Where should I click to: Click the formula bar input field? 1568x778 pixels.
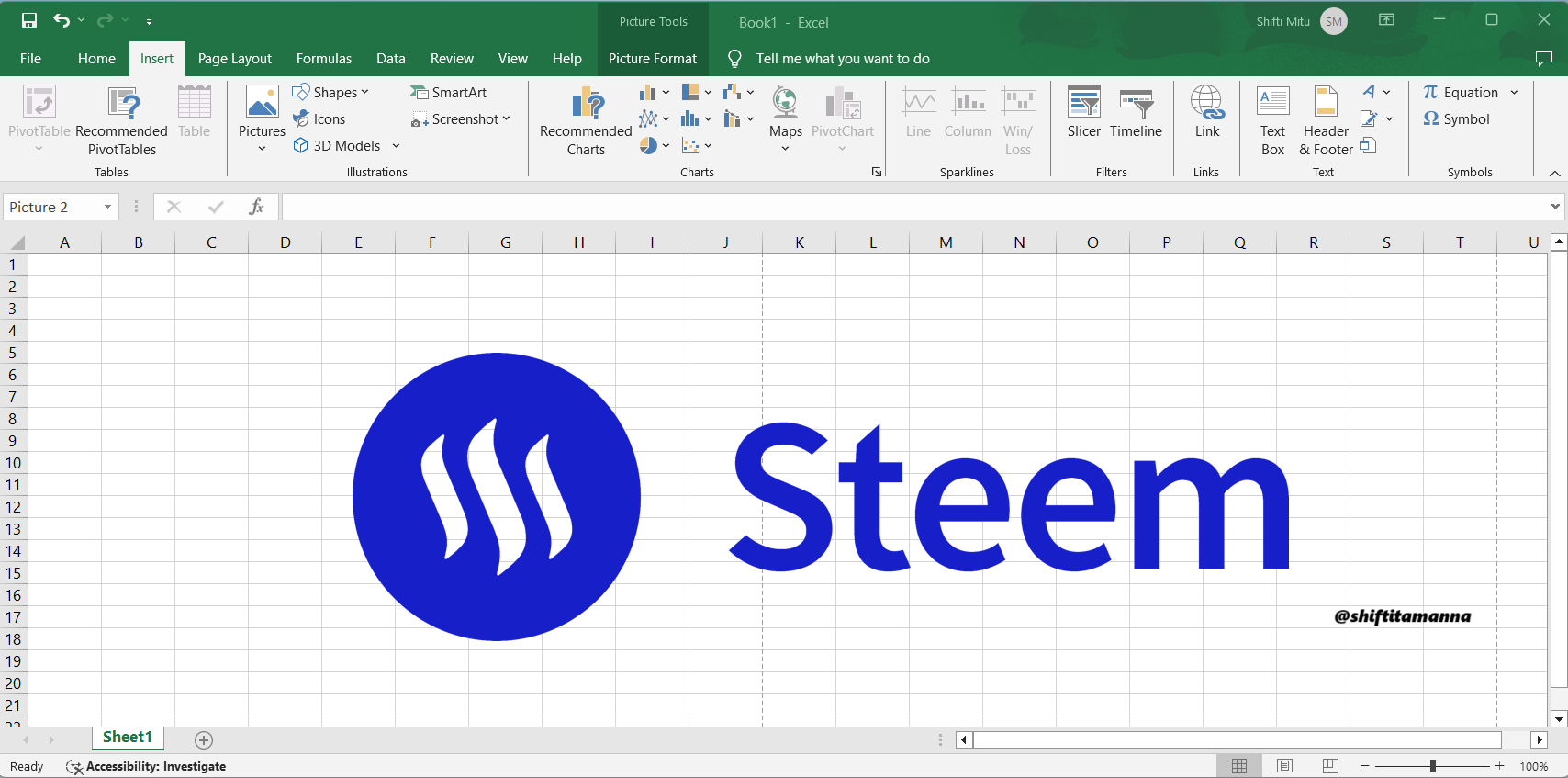tap(913, 207)
